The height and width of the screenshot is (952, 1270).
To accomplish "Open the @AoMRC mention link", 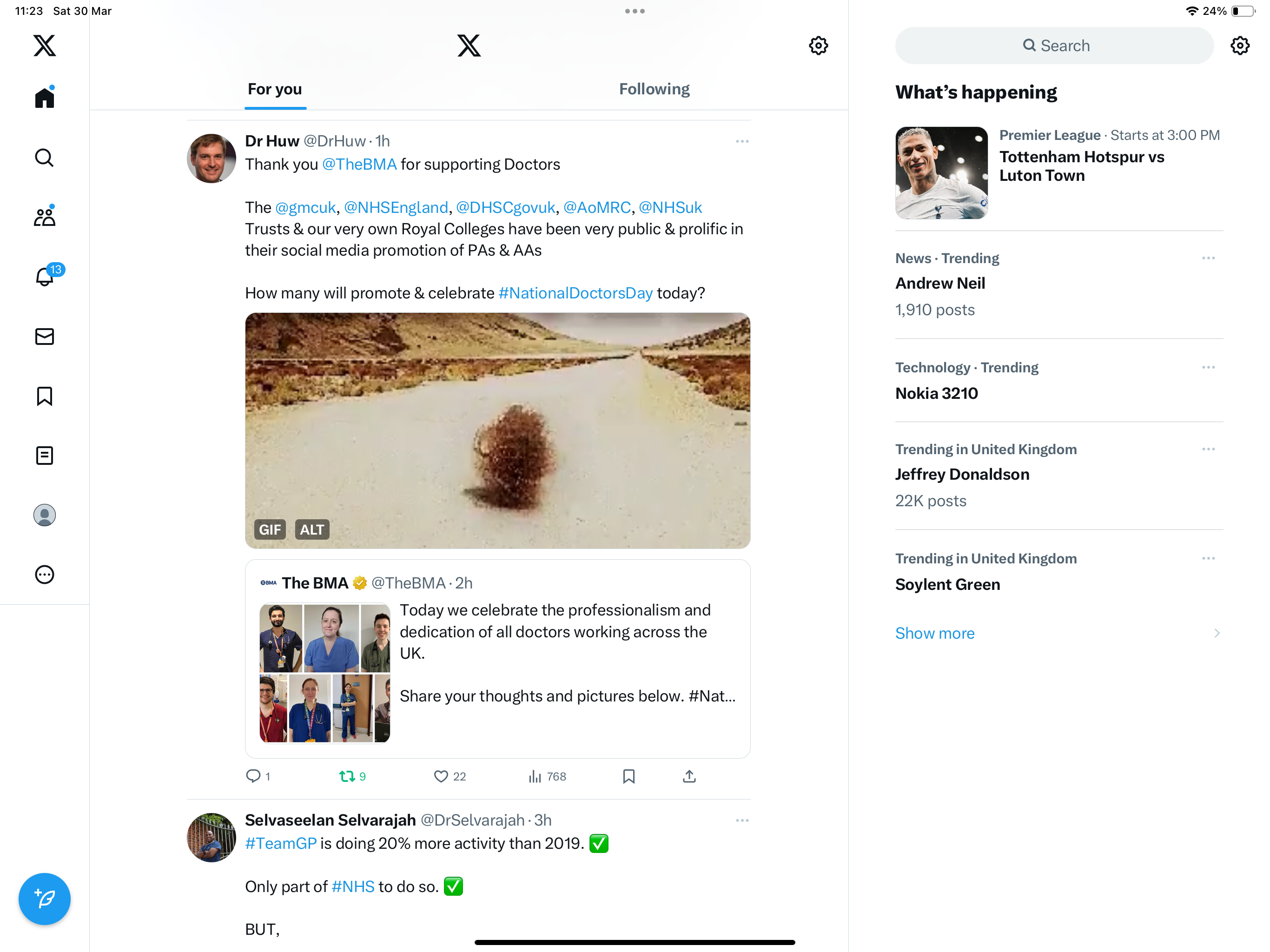I will [596, 207].
